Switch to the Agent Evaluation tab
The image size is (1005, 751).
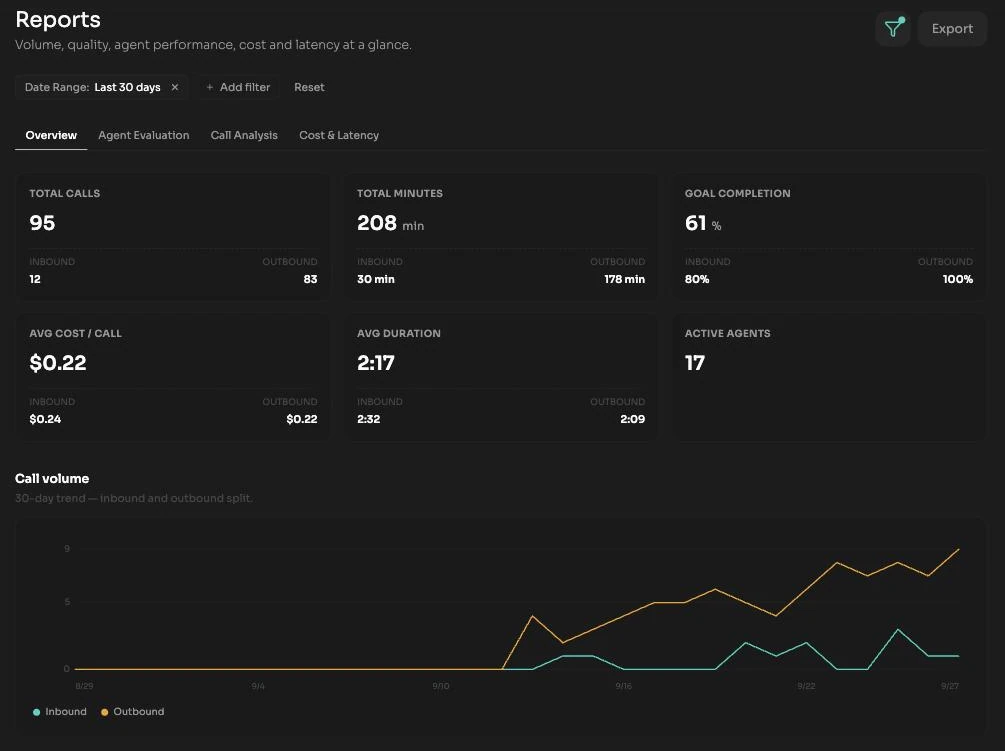144,135
